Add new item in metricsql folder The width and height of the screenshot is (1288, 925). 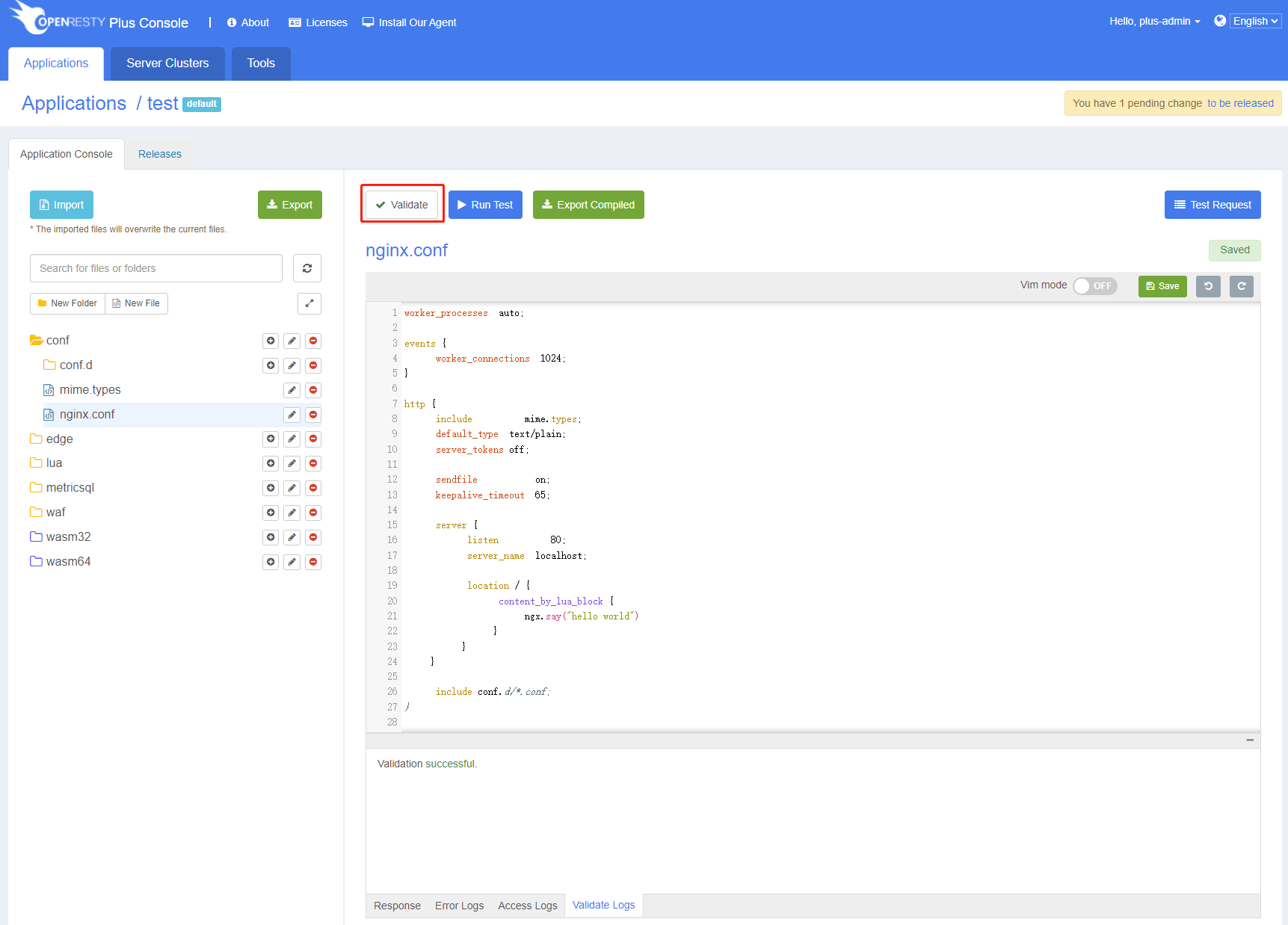pos(271,488)
